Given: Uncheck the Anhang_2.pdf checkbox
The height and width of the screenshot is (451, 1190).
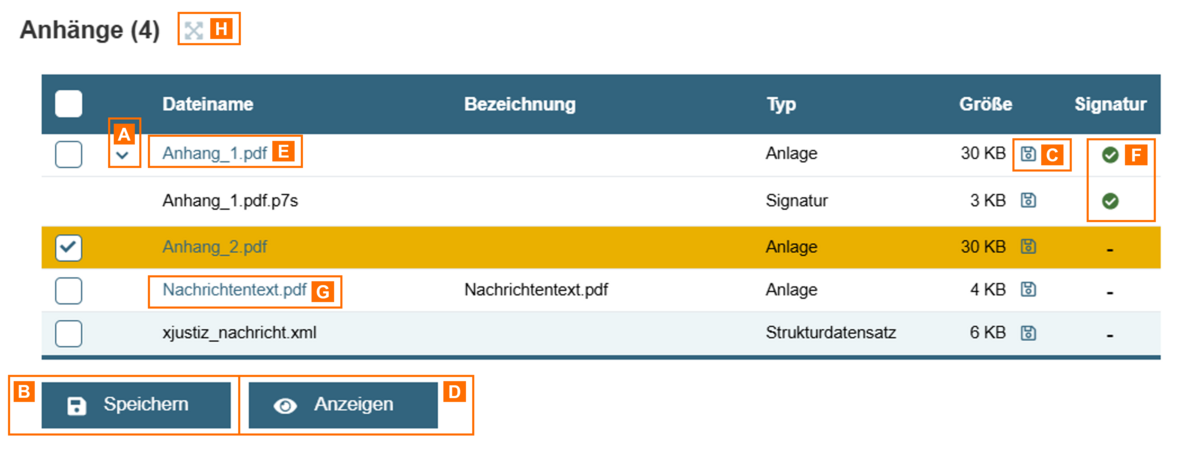Looking at the screenshot, I should tap(68, 248).
